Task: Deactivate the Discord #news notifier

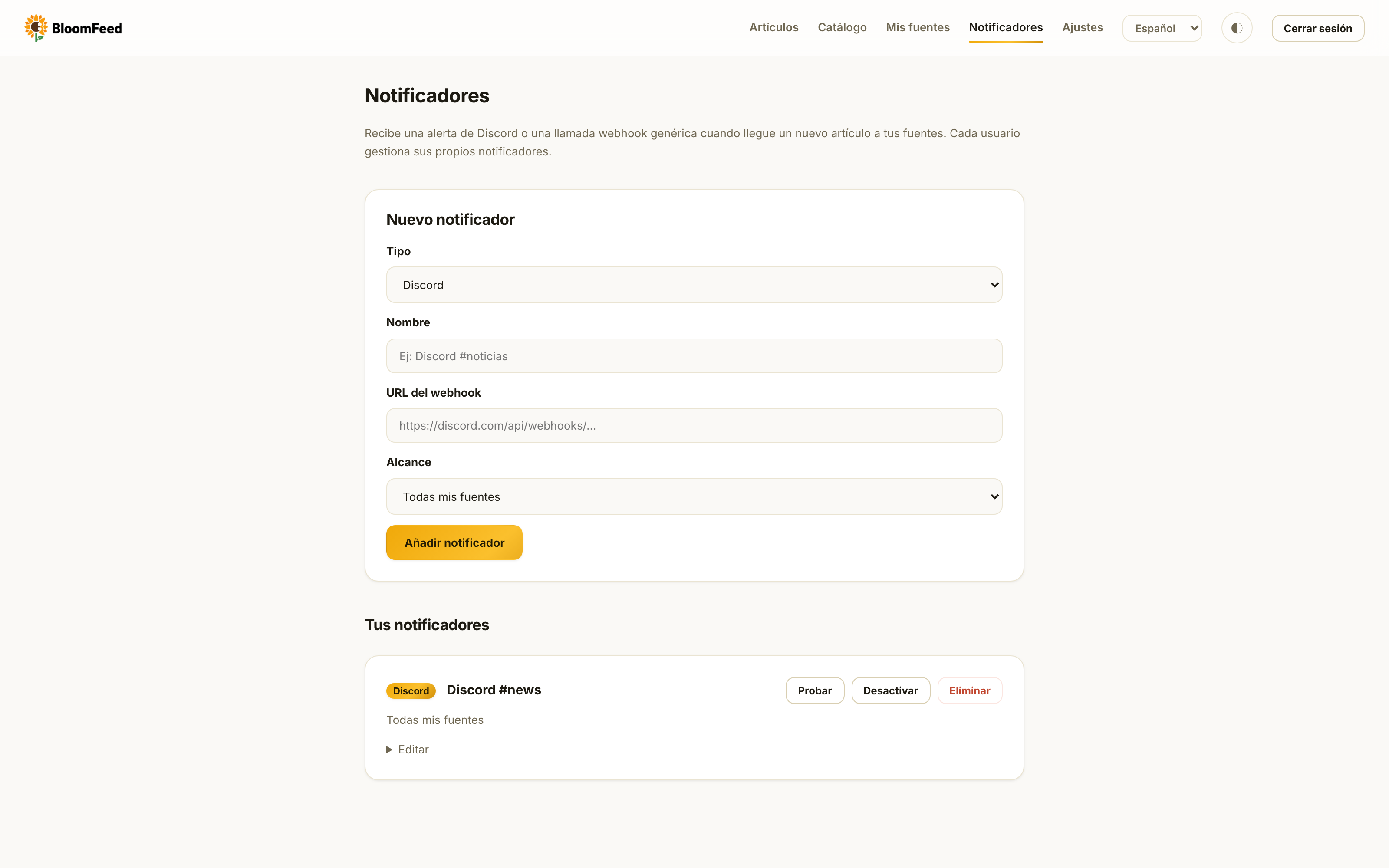Action: click(890, 690)
